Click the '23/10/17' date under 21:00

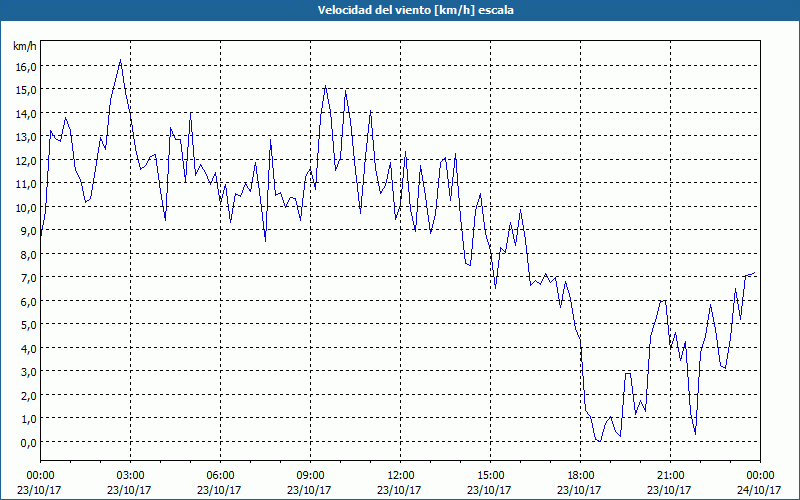pyautogui.click(x=669, y=490)
